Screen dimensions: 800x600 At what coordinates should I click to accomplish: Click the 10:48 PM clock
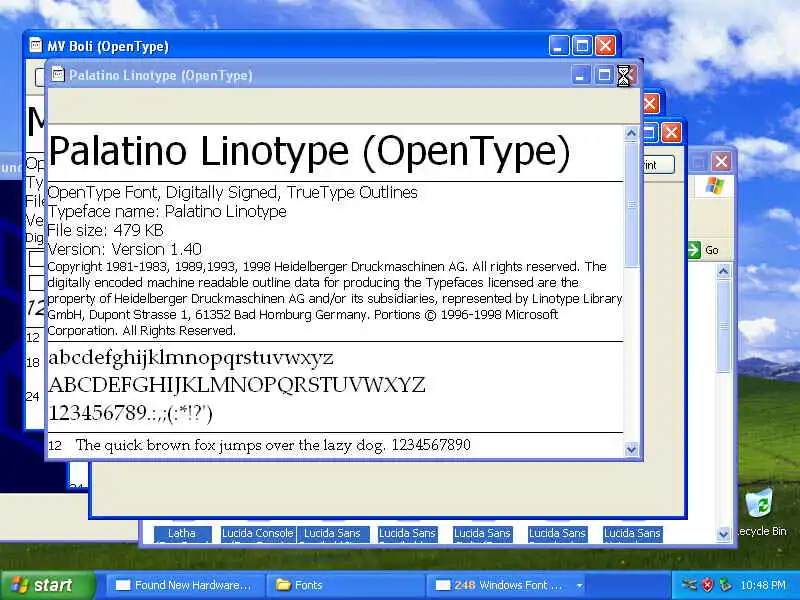(x=763, y=585)
